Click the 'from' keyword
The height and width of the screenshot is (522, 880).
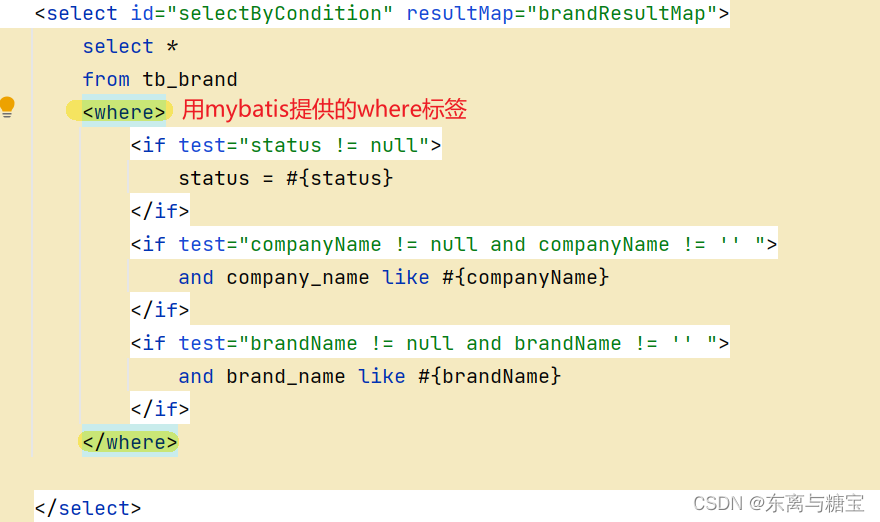pyautogui.click(x=106, y=79)
